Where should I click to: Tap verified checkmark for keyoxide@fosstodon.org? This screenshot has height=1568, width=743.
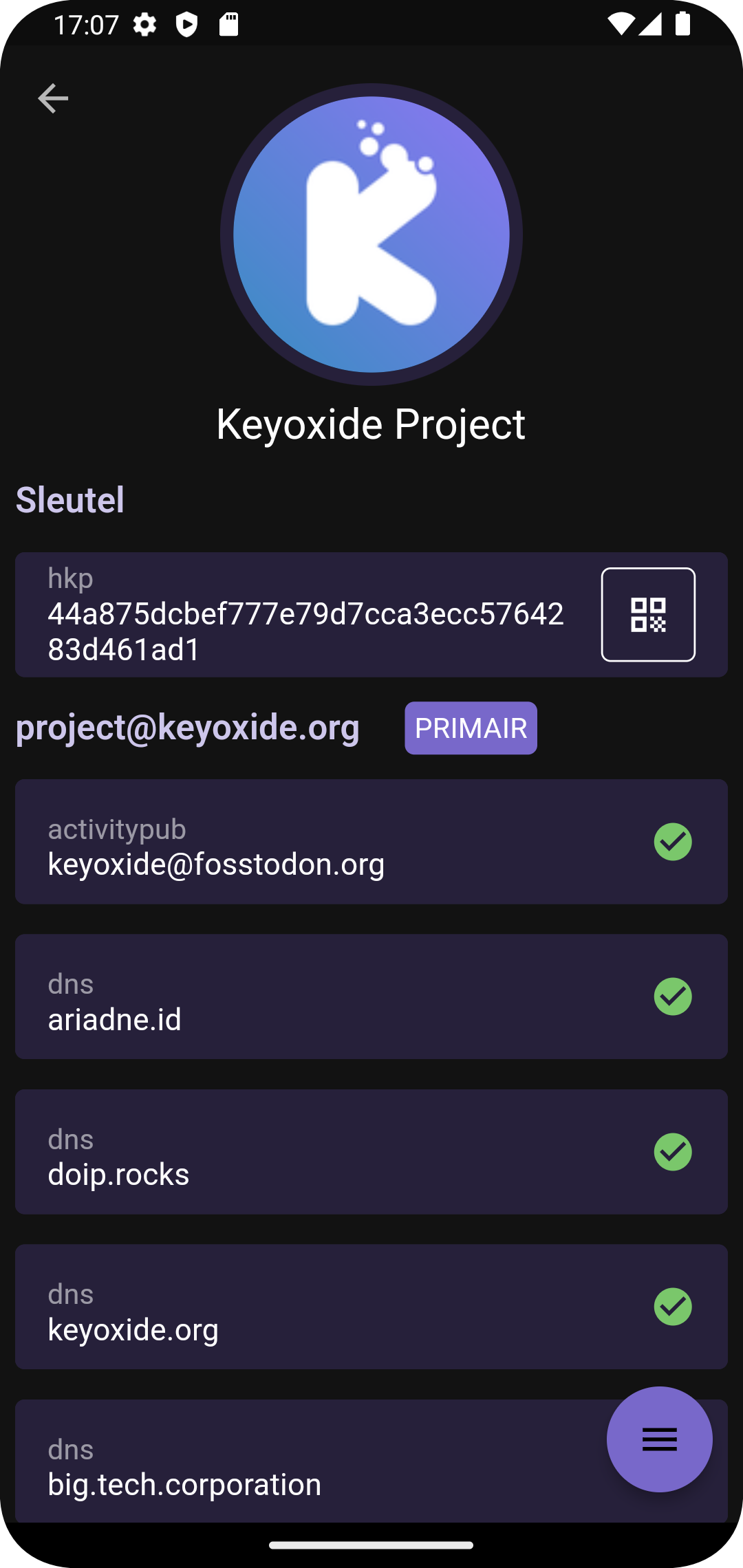672,842
